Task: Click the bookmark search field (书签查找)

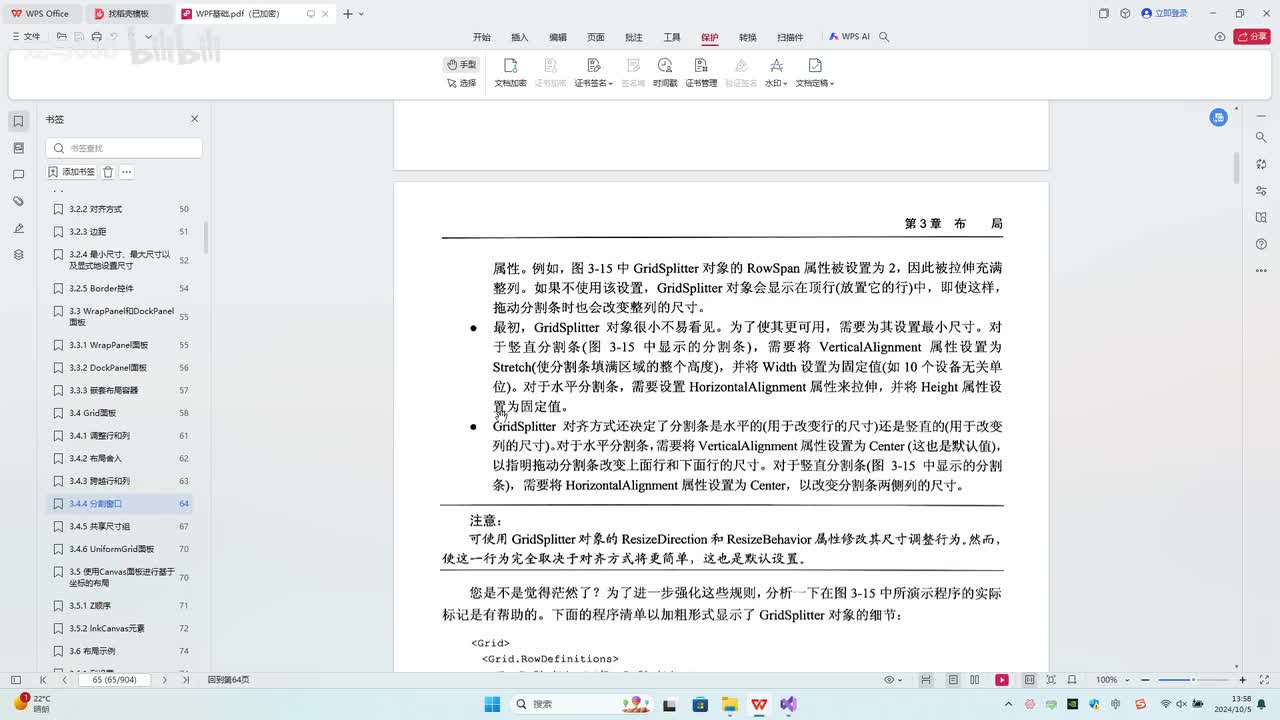Action: pyautogui.click(x=124, y=148)
